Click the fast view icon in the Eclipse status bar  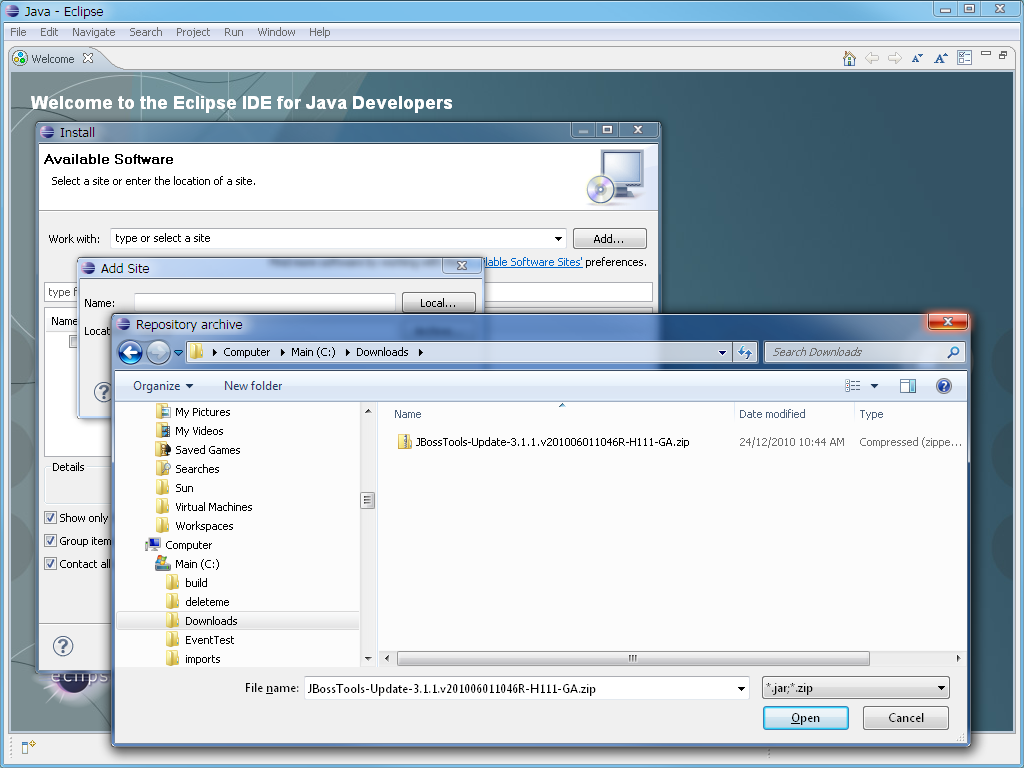pyautogui.click(x=29, y=747)
